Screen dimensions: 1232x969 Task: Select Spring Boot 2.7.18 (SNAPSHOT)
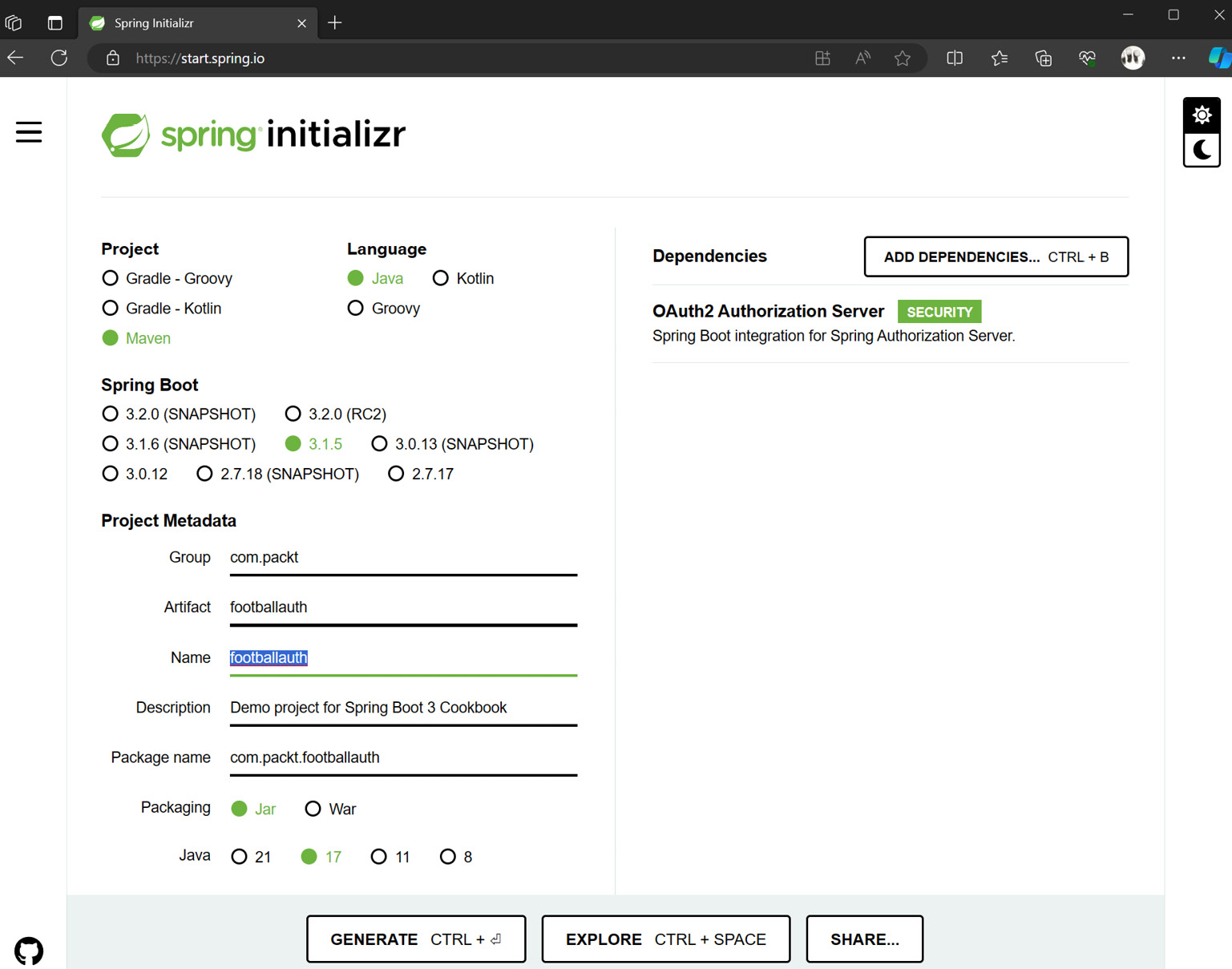coord(278,474)
